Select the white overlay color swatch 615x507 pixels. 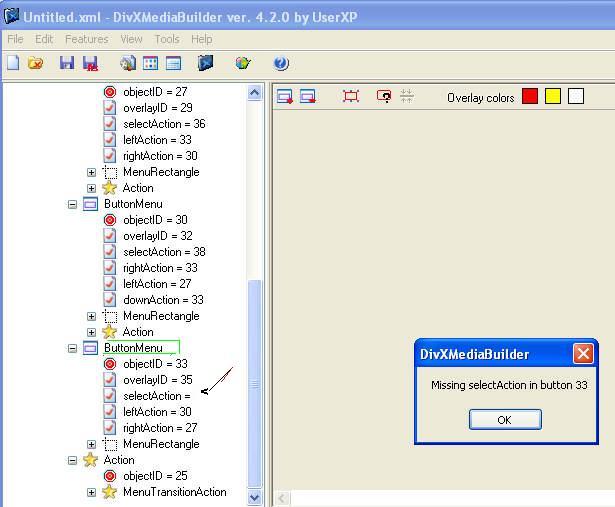coord(576,96)
